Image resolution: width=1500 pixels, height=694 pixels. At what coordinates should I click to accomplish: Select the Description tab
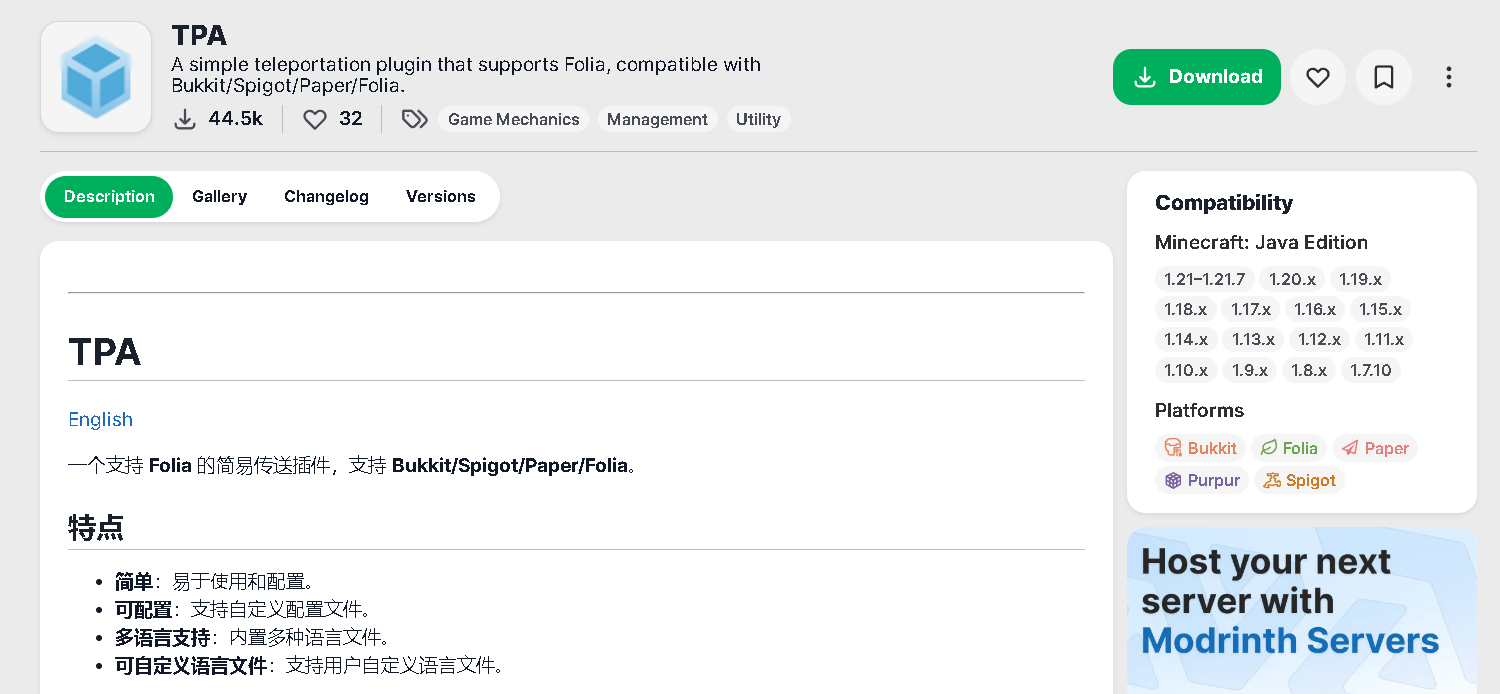tap(109, 196)
